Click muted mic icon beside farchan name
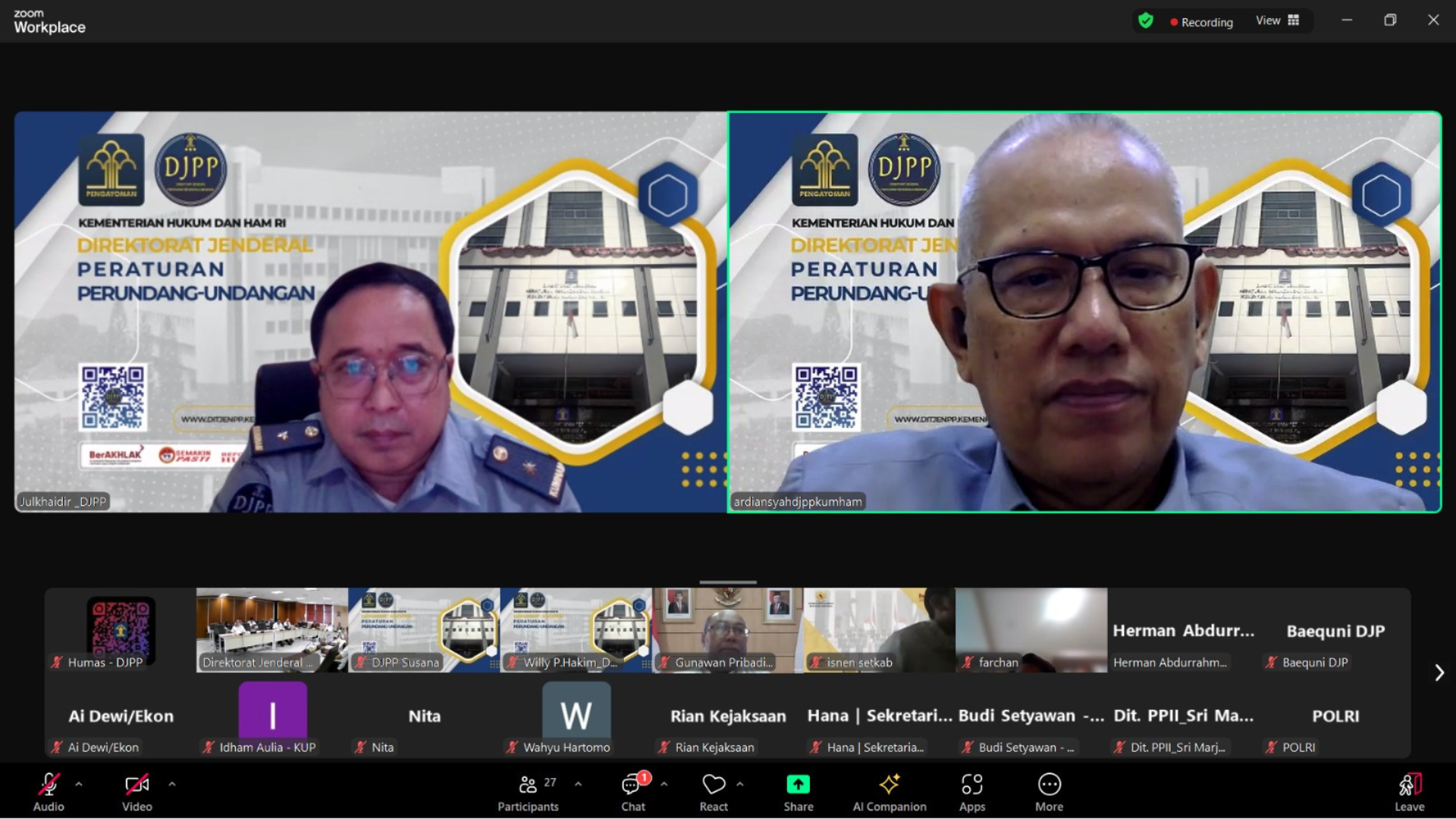 pos(968,662)
